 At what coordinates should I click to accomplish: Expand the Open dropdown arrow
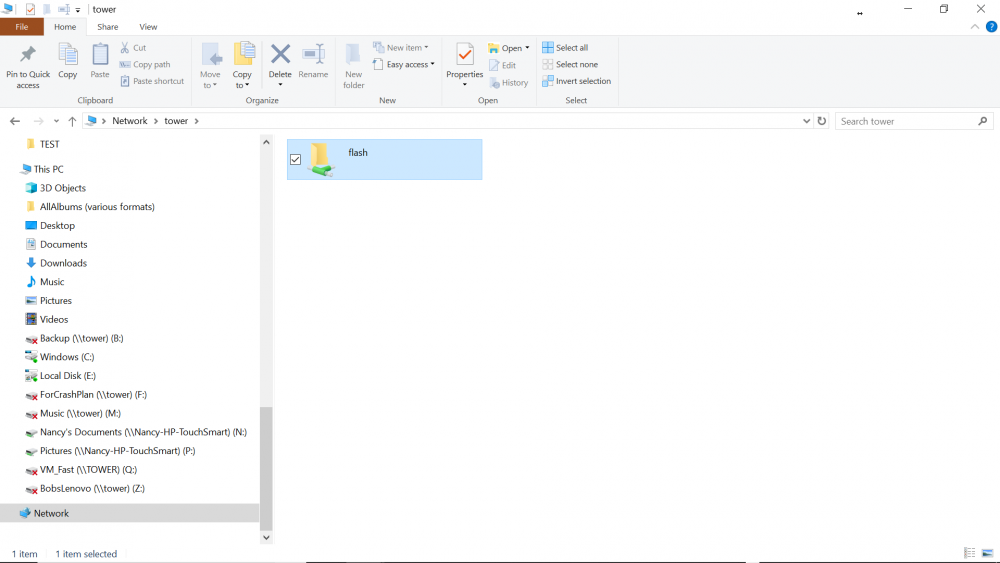click(527, 48)
